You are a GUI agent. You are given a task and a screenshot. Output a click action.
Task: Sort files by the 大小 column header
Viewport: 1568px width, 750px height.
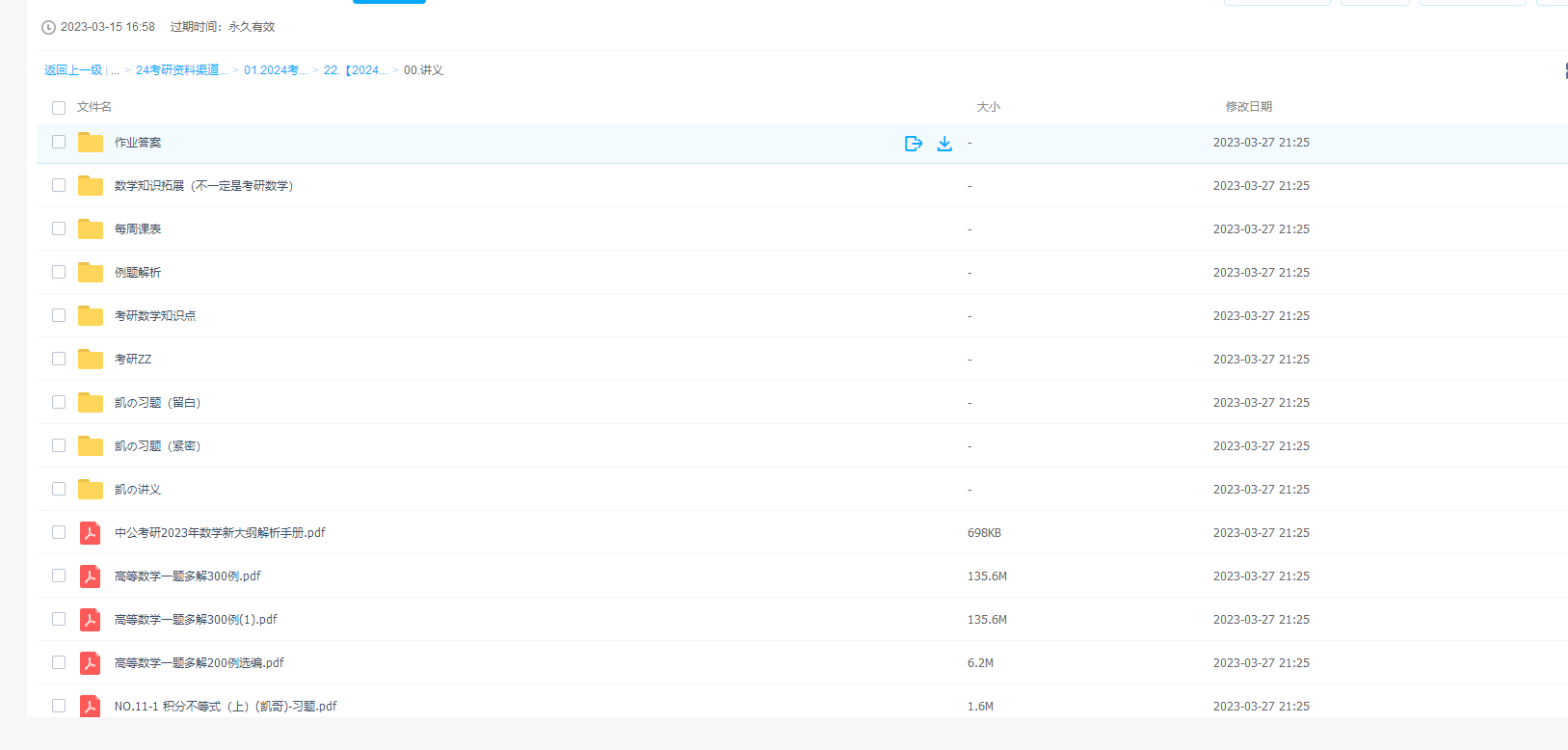pyautogui.click(x=988, y=107)
